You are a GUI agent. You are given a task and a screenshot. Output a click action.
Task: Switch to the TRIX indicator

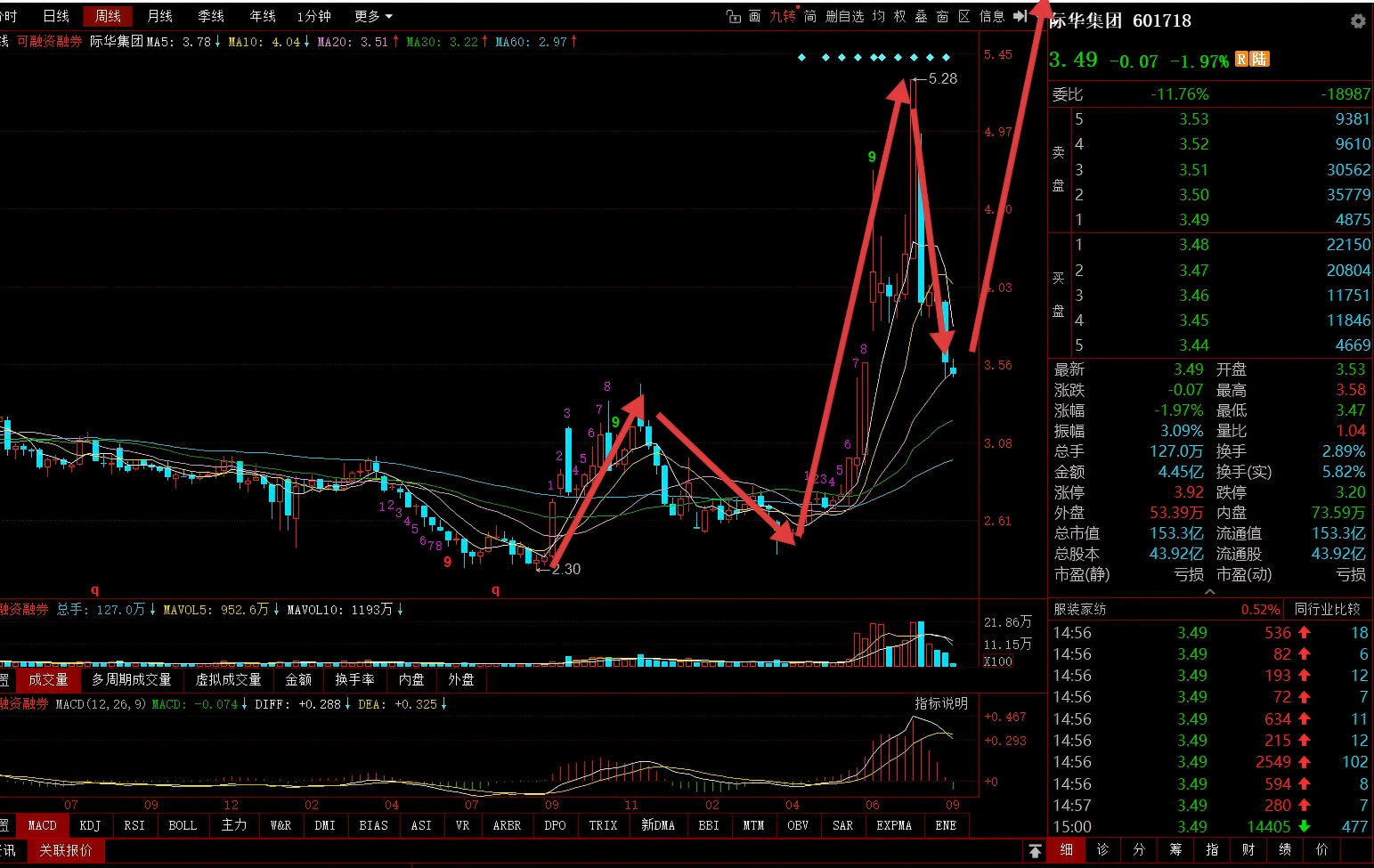pos(603,825)
